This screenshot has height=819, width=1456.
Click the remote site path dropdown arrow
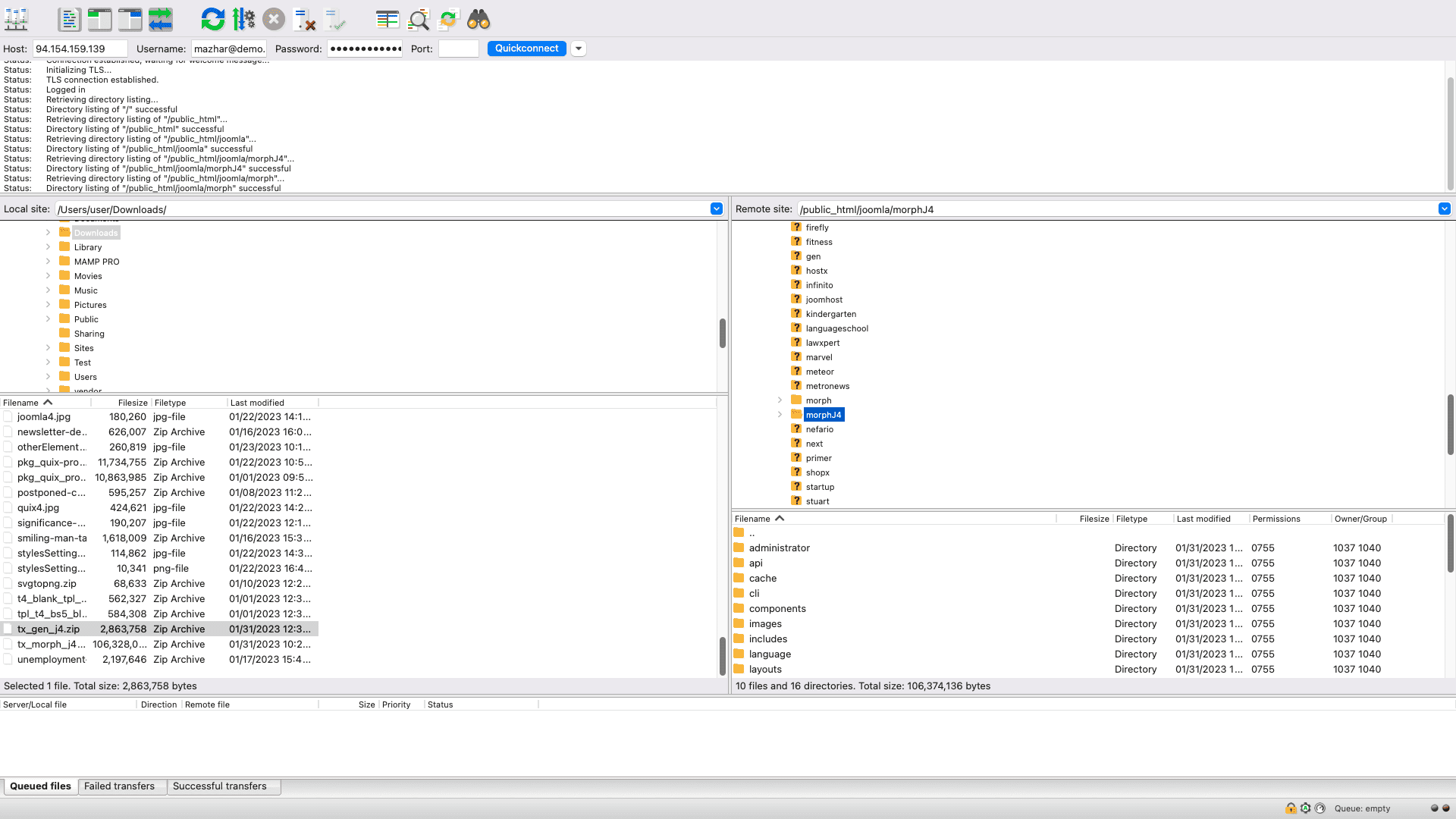coord(1444,209)
